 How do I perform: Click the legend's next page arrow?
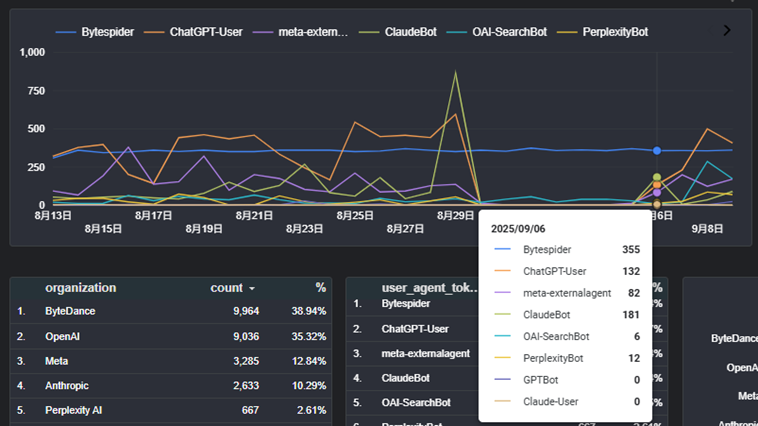click(x=727, y=31)
